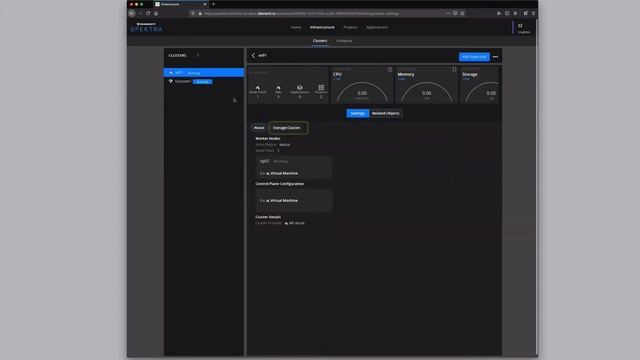Click the control plane Virtual Machine card
The image size is (640, 360).
pyautogui.click(x=294, y=200)
